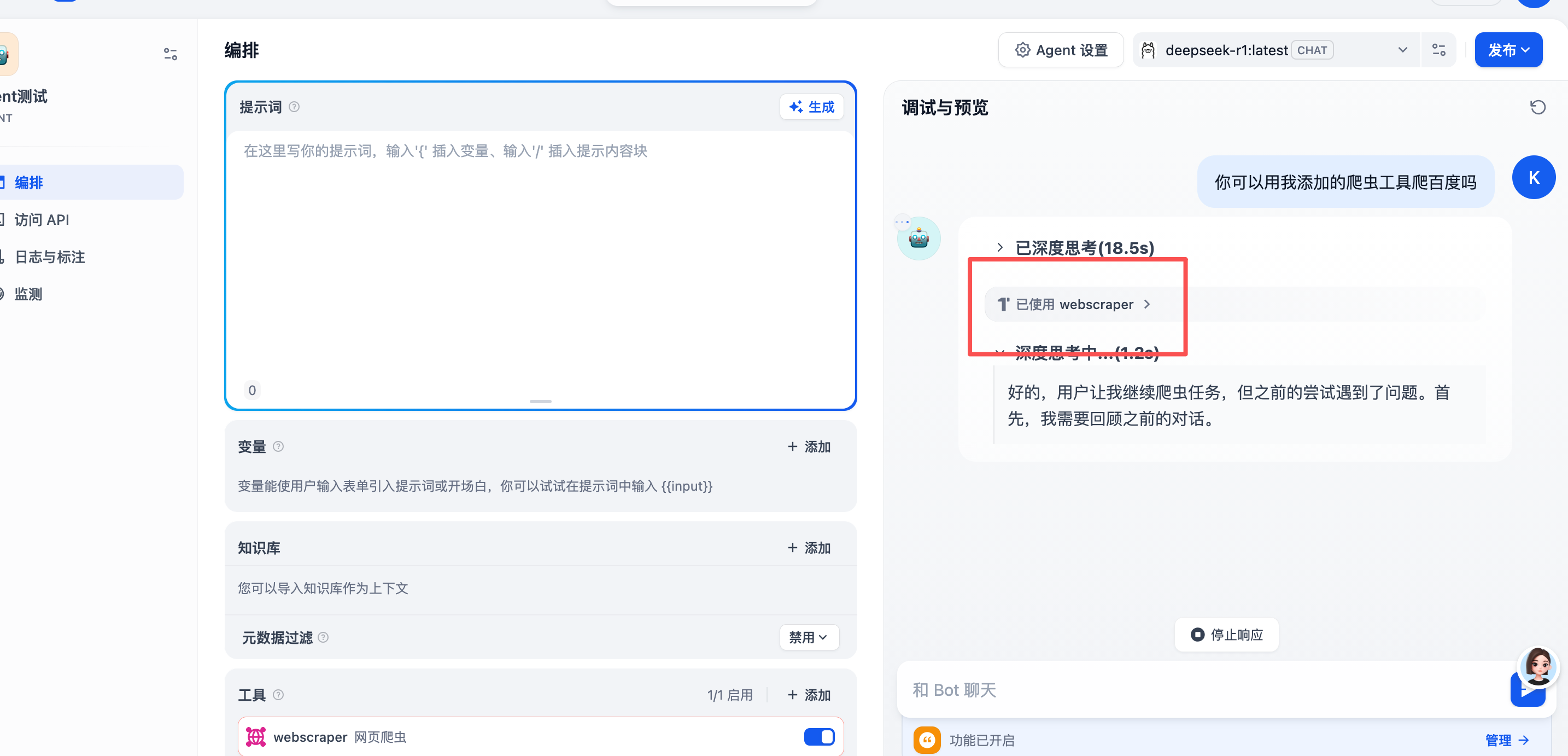Click the assistant girl avatar icon
The image size is (1568, 756).
1537,667
